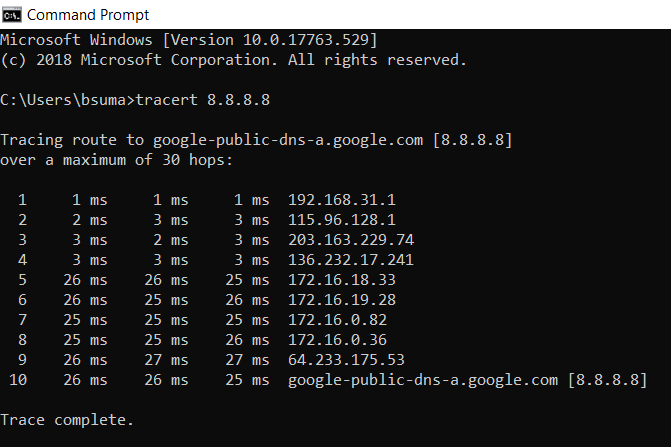This screenshot has height=447, width=671.
Task: Click hop 6 address 172.16.19.28
Action: click(x=343, y=300)
